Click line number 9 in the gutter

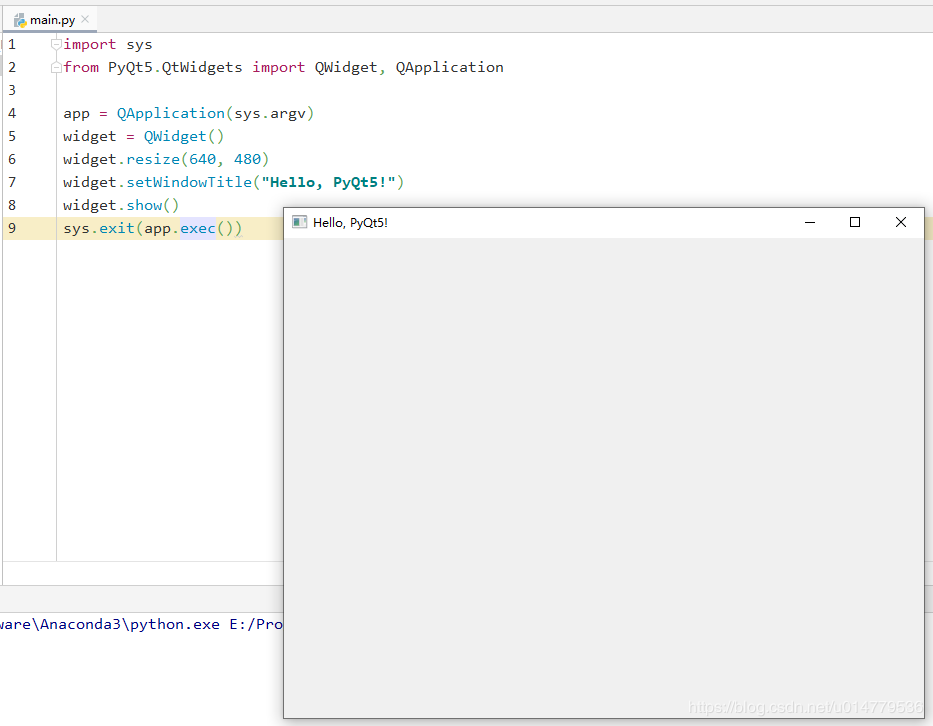pyautogui.click(x=11, y=227)
